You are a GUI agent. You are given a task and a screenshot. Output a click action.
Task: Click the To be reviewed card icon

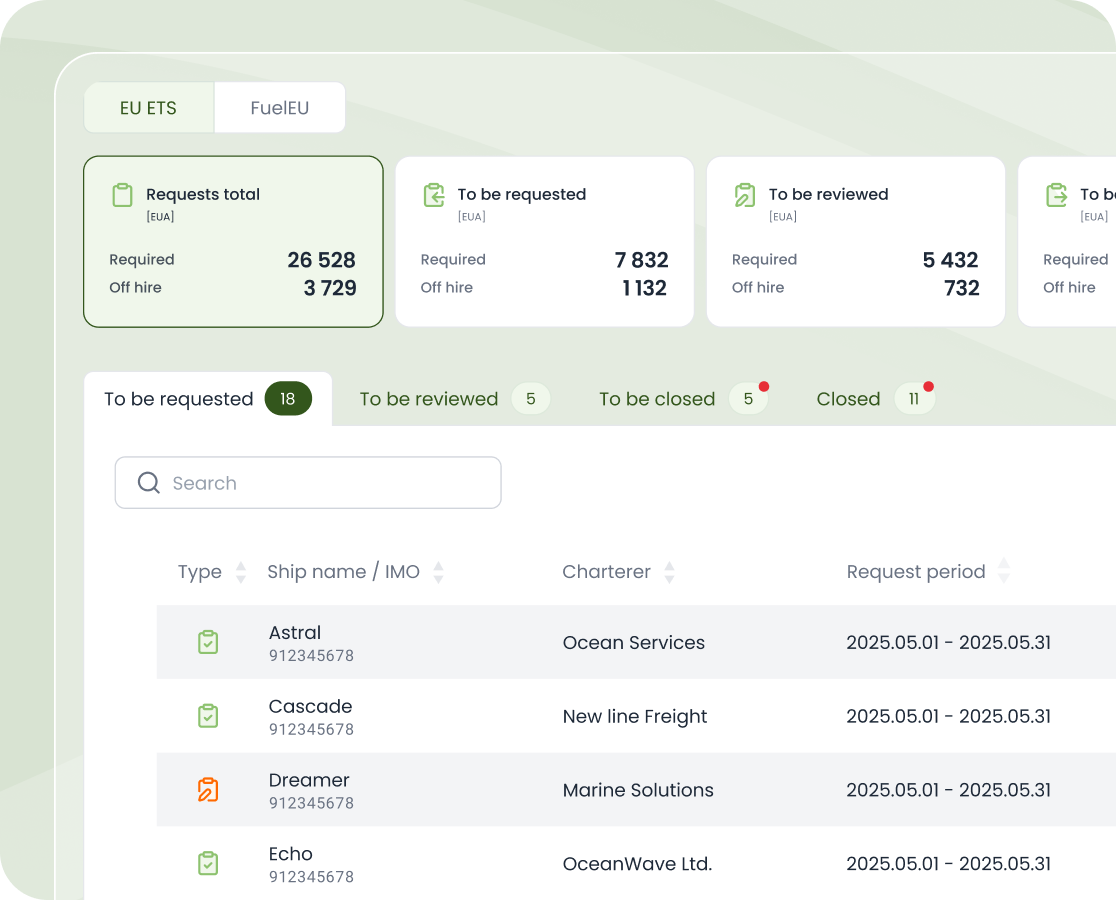coord(745,195)
